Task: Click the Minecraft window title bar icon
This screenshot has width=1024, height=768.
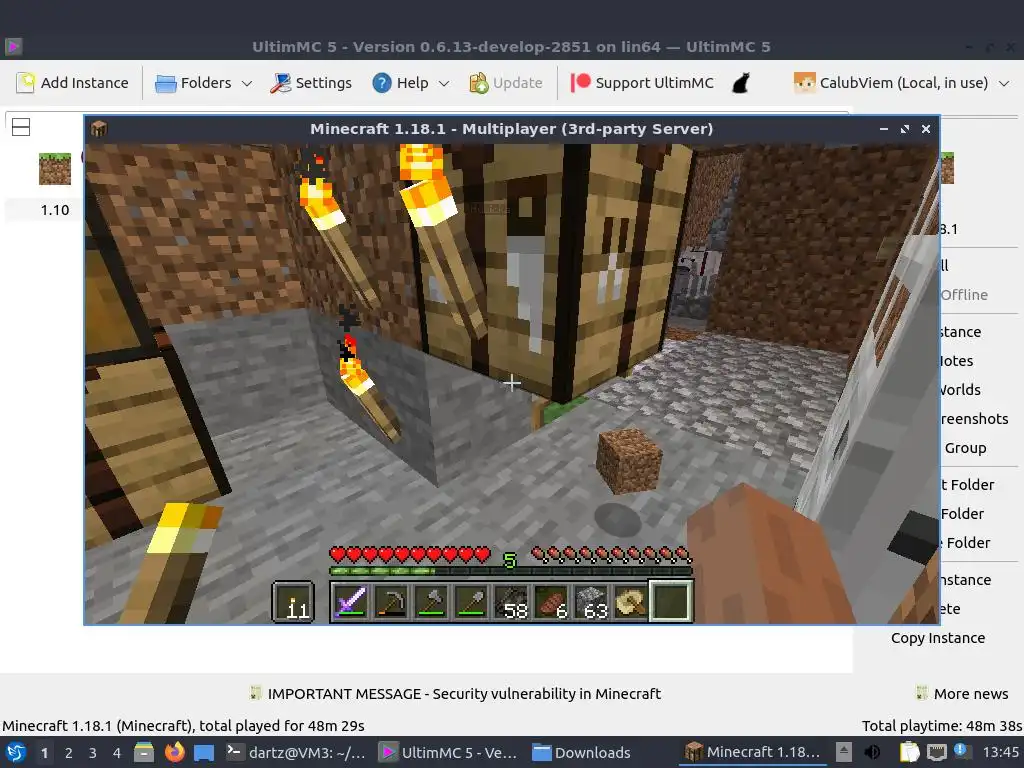Action: pyautogui.click(x=99, y=129)
